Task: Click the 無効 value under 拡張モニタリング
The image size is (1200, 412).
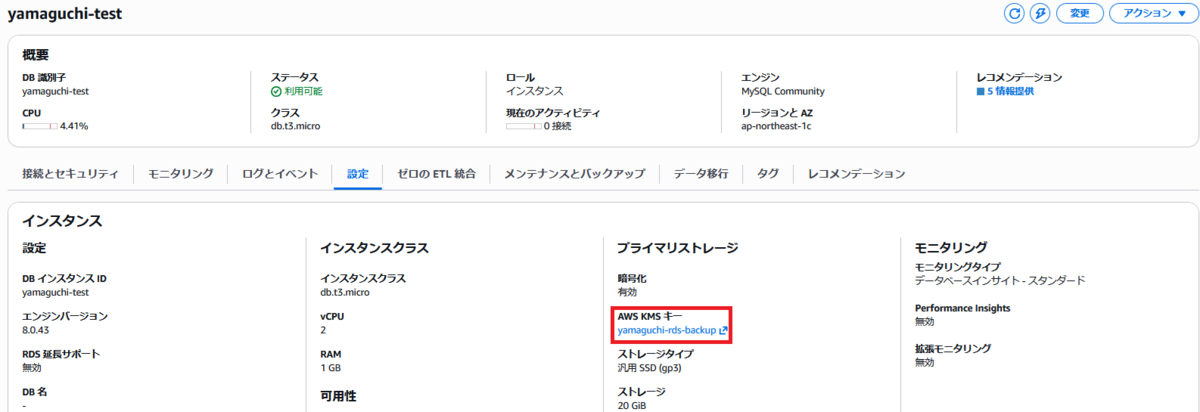Action: [x=924, y=362]
